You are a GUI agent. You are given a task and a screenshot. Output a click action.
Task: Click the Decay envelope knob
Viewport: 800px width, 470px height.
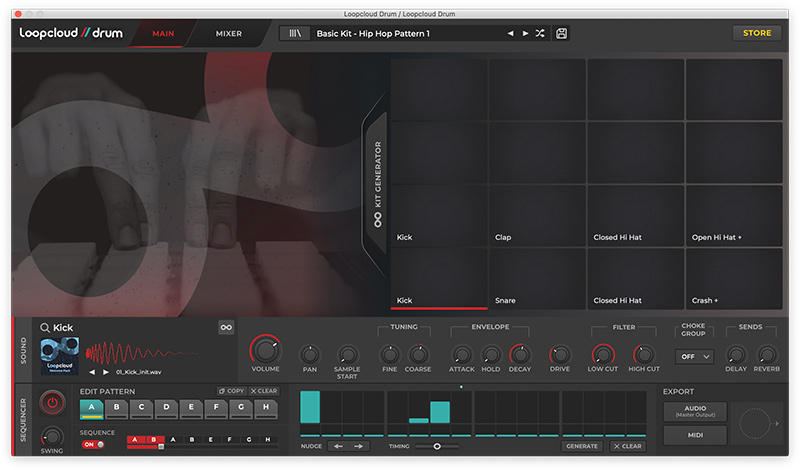(x=520, y=355)
